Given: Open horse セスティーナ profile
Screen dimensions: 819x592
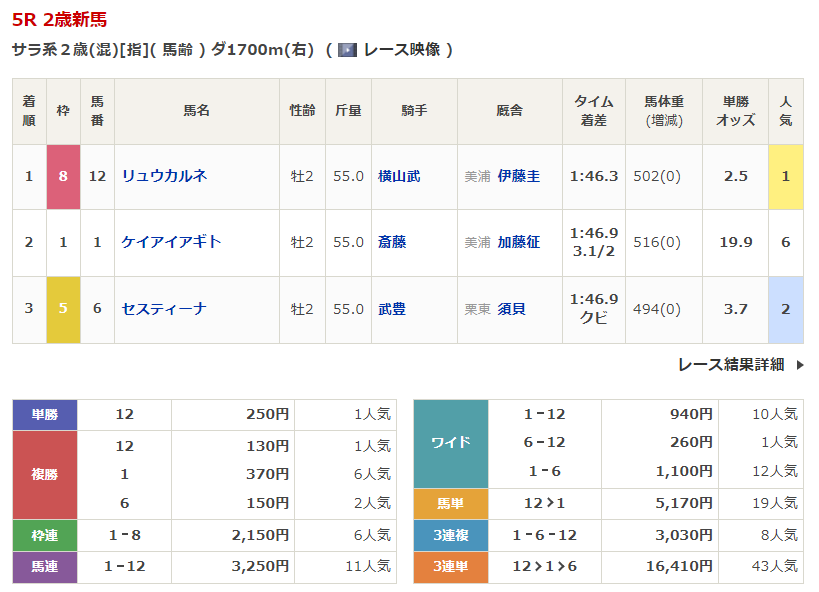Looking at the screenshot, I should coord(164,309).
